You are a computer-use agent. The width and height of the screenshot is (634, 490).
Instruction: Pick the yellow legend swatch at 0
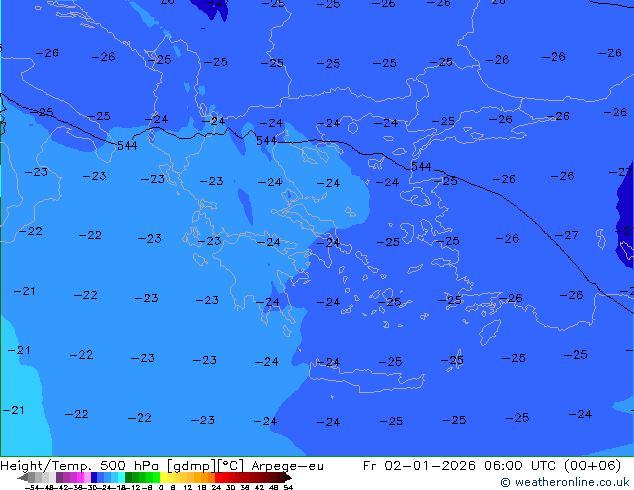coord(163,477)
